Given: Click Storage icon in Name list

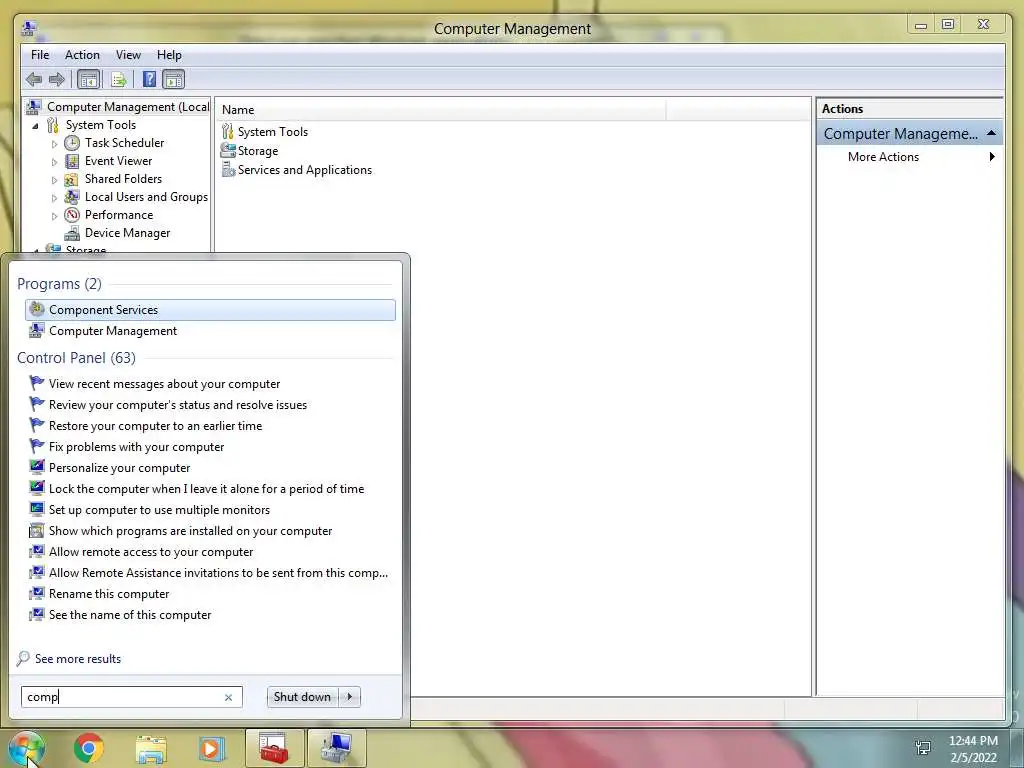Looking at the screenshot, I should coord(228,150).
